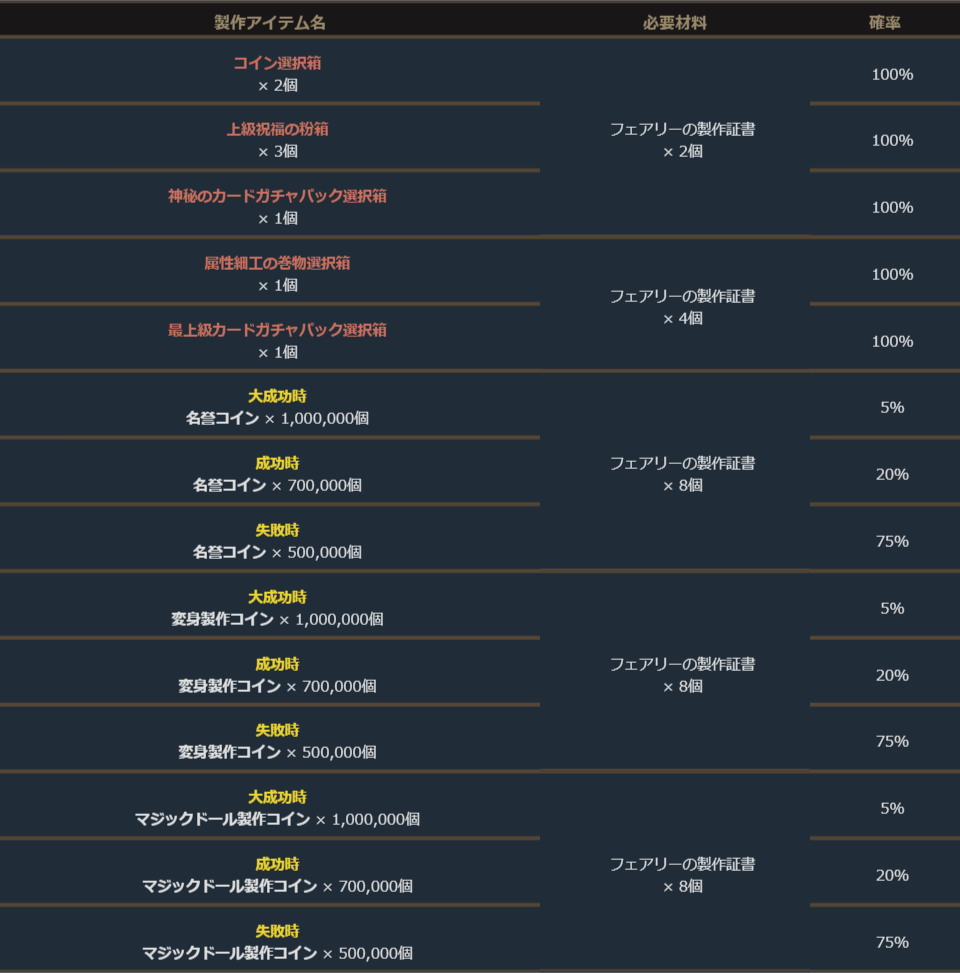
Task: Click the 確率 column header
Action: click(x=885, y=22)
